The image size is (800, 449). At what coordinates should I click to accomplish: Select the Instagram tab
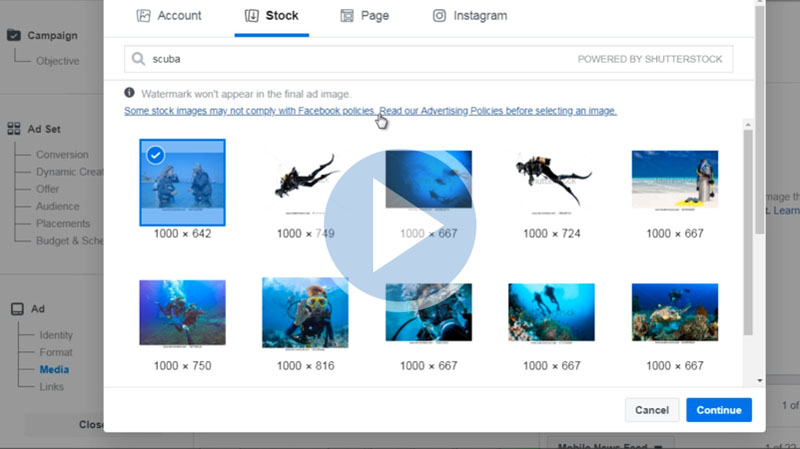pos(469,16)
